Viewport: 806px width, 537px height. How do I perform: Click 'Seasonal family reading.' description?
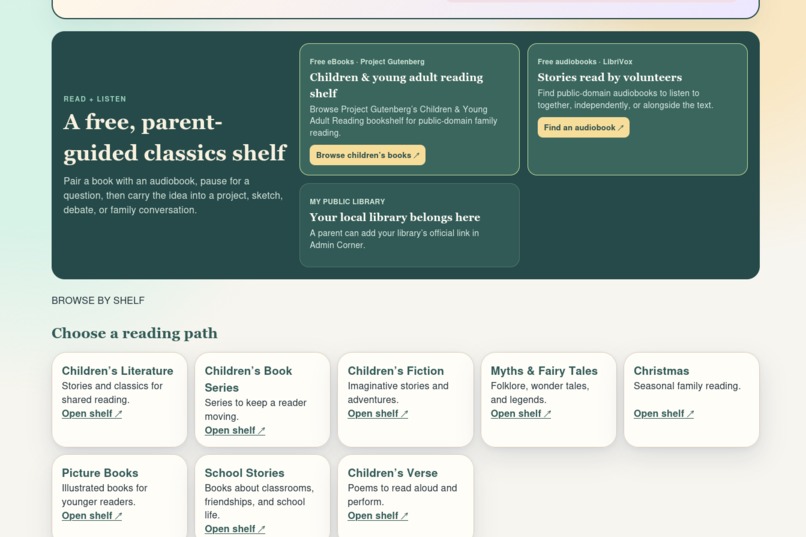[687, 386]
